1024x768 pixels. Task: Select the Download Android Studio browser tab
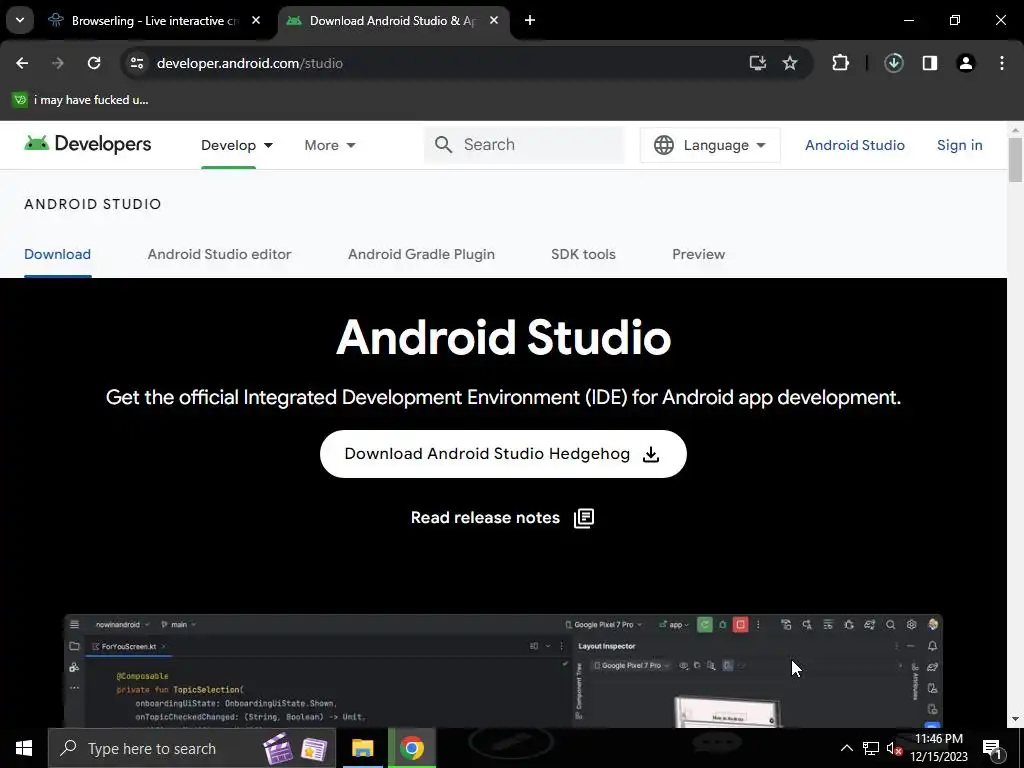[392, 21]
